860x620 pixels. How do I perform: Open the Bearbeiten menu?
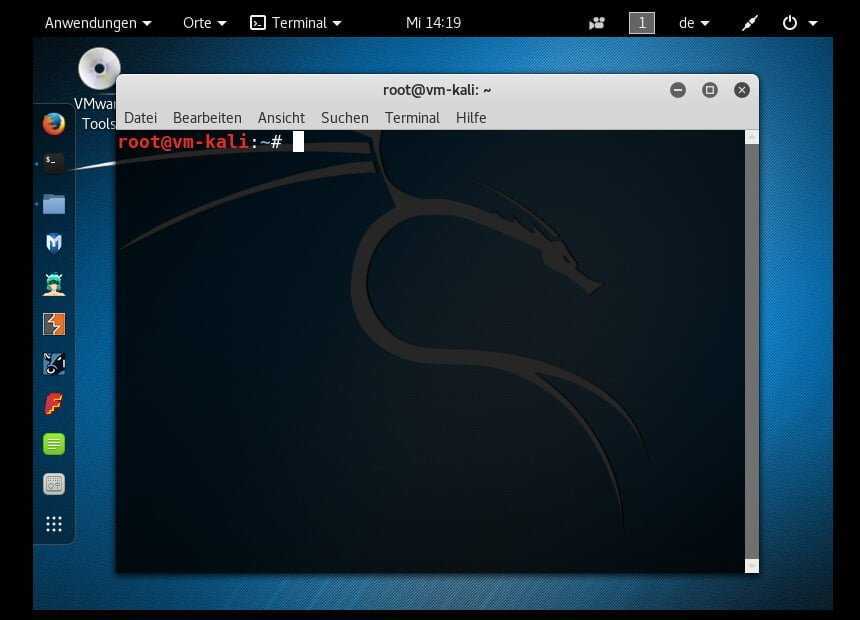pos(207,118)
